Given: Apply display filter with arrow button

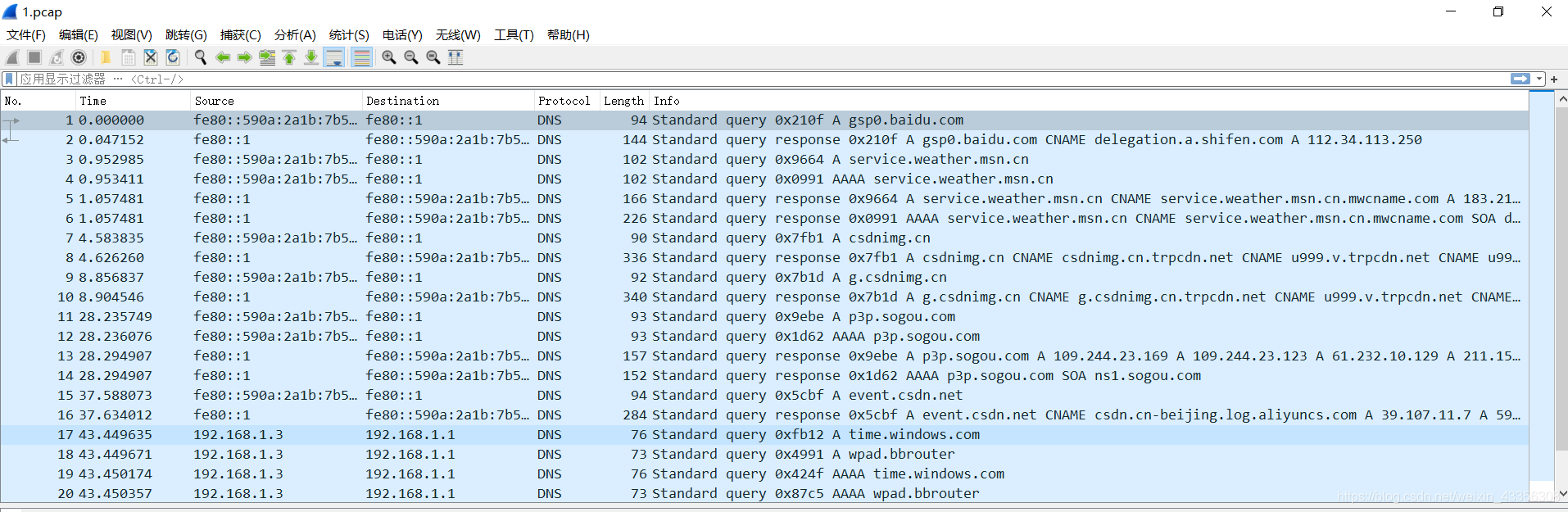Looking at the screenshot, I should click(x=1520, y=79).
